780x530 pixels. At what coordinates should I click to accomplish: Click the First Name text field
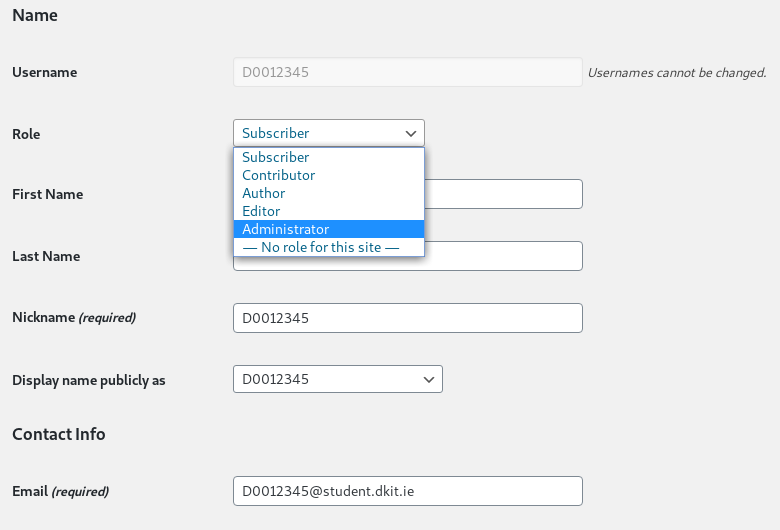click(x=503, y=194)
